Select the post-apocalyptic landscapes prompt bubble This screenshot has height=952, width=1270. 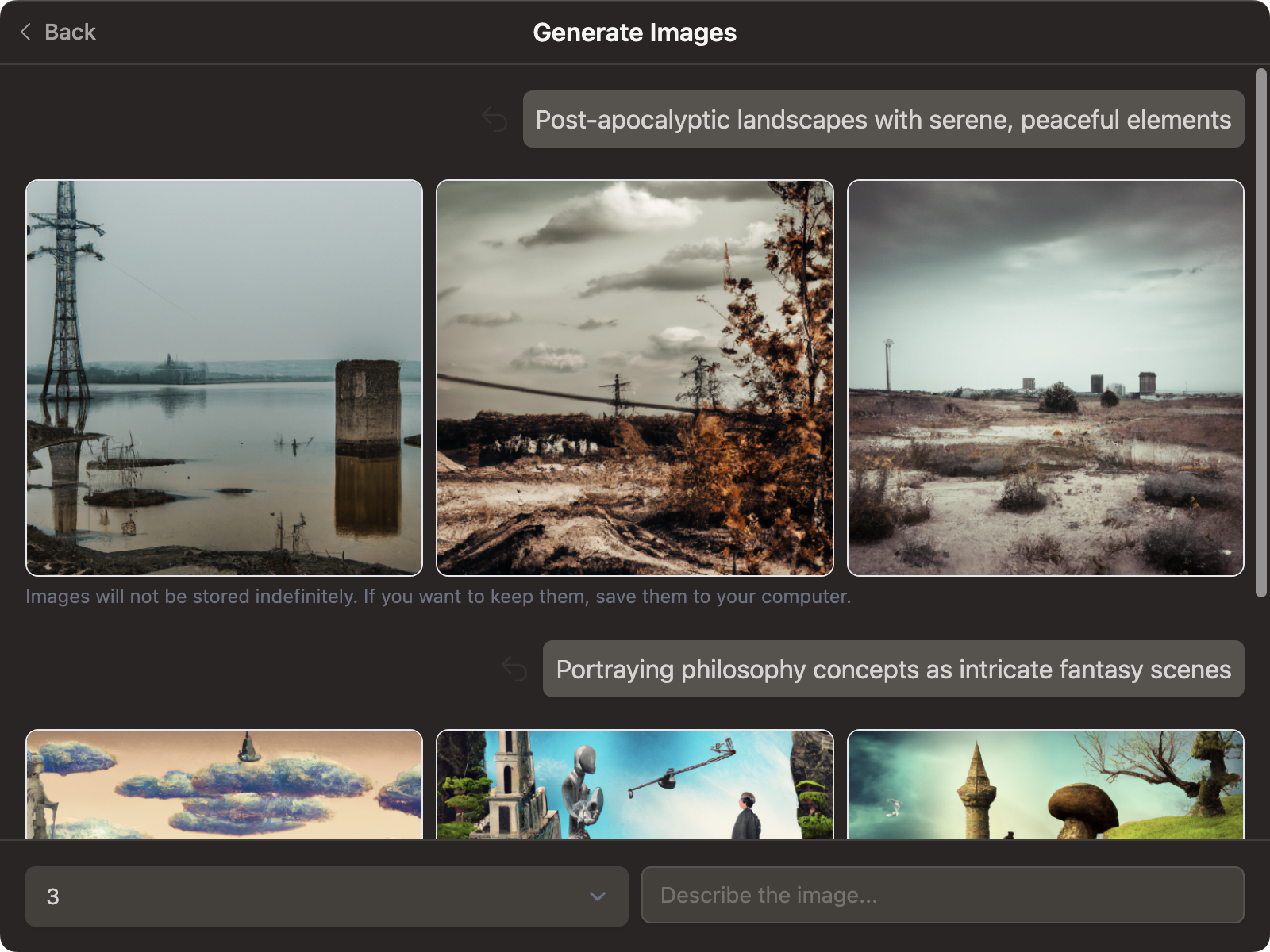883,119
